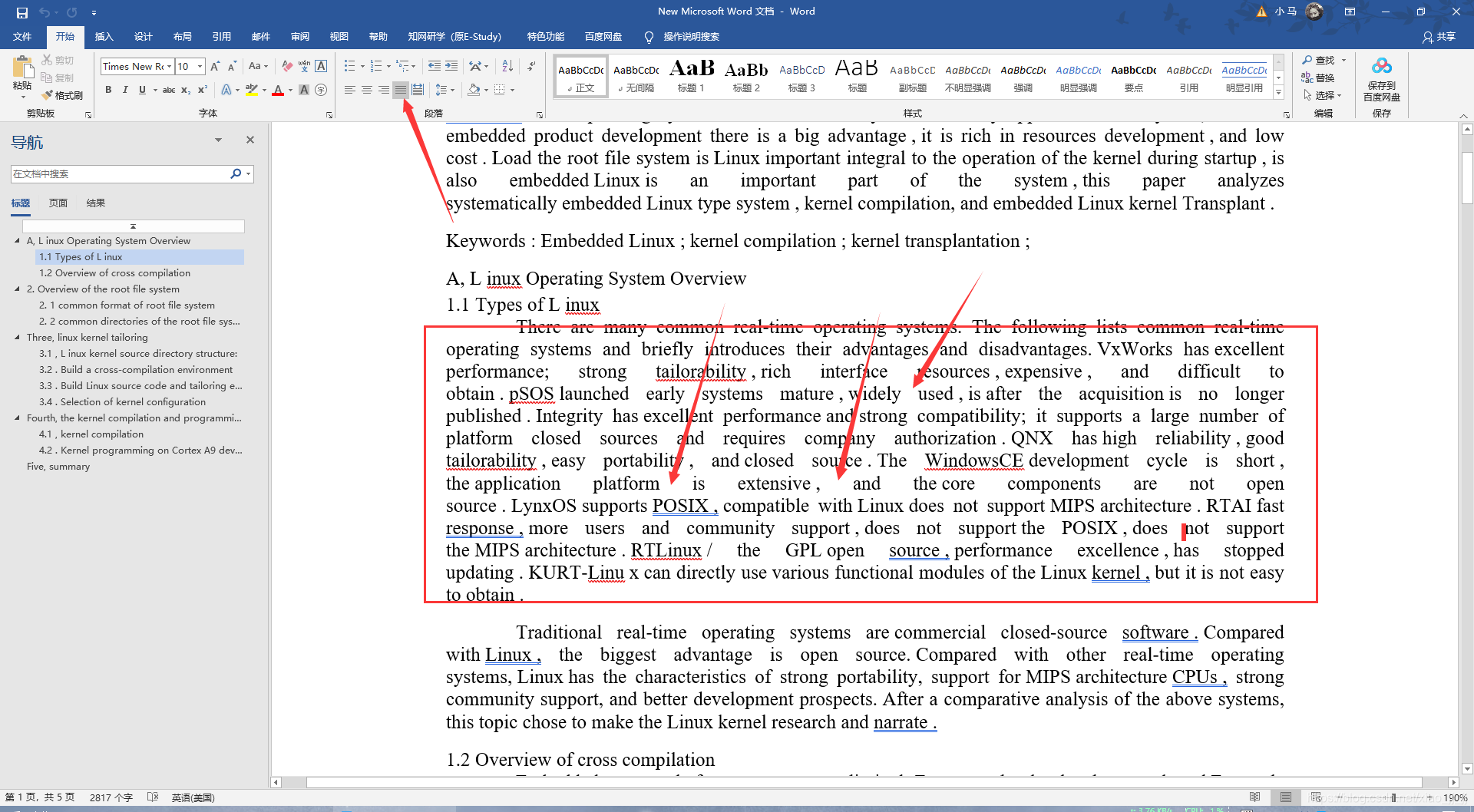Click the Increase Indent icon

click(x=451, y=67)
